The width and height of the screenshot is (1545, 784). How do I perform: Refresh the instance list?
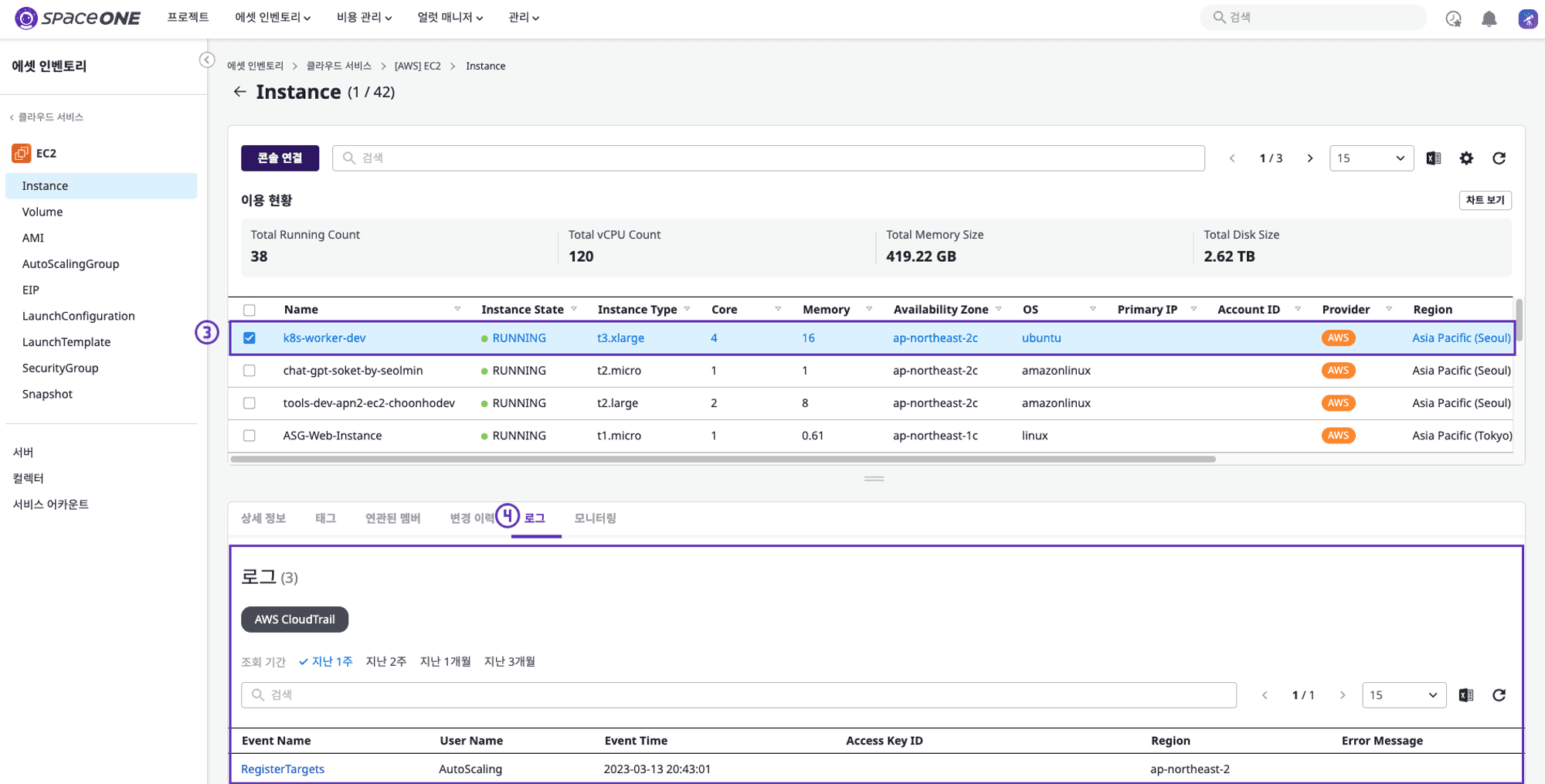point(1499,158)
